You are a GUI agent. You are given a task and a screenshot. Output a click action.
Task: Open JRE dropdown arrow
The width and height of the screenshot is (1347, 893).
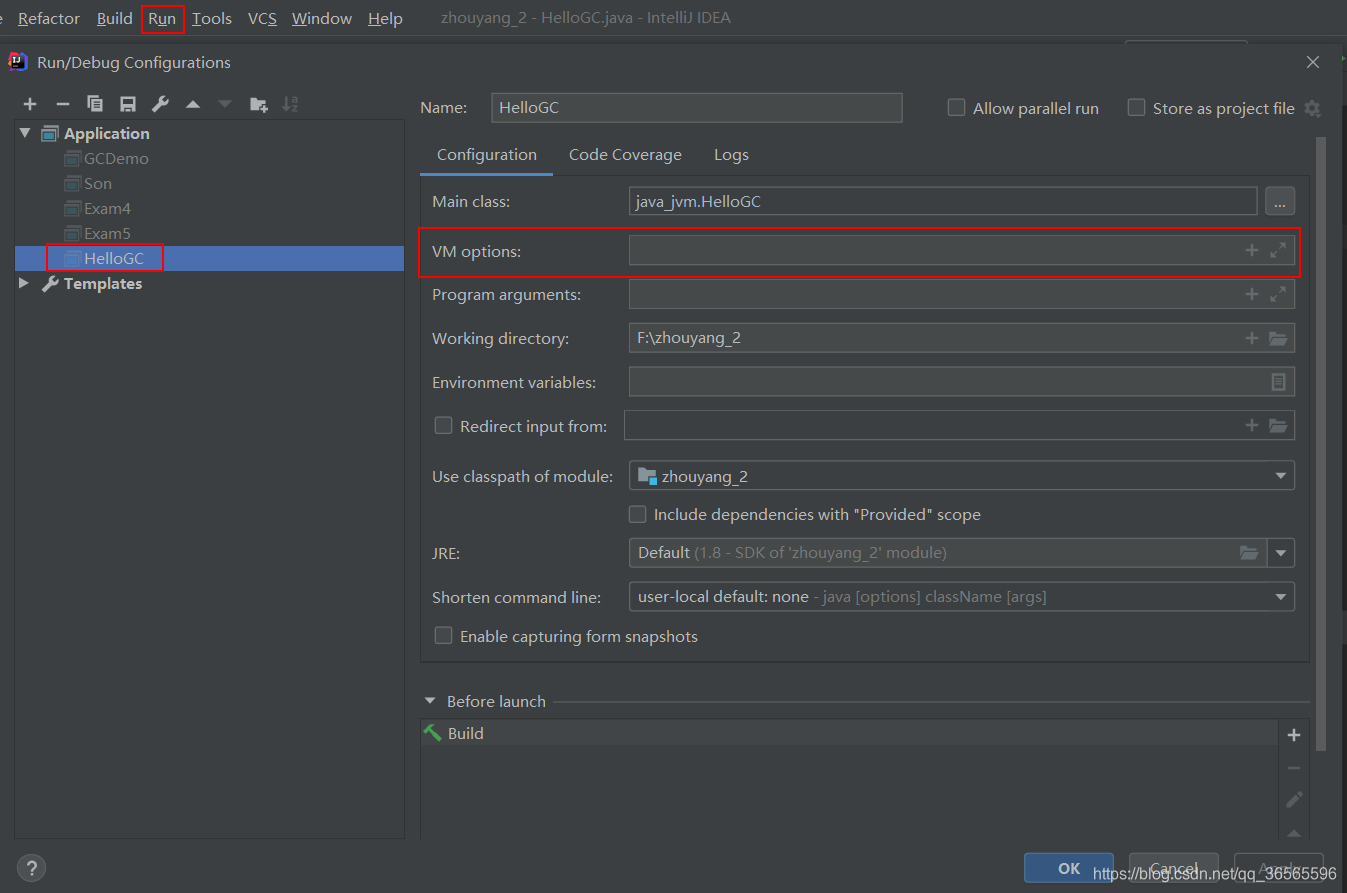pos(1281,552)
